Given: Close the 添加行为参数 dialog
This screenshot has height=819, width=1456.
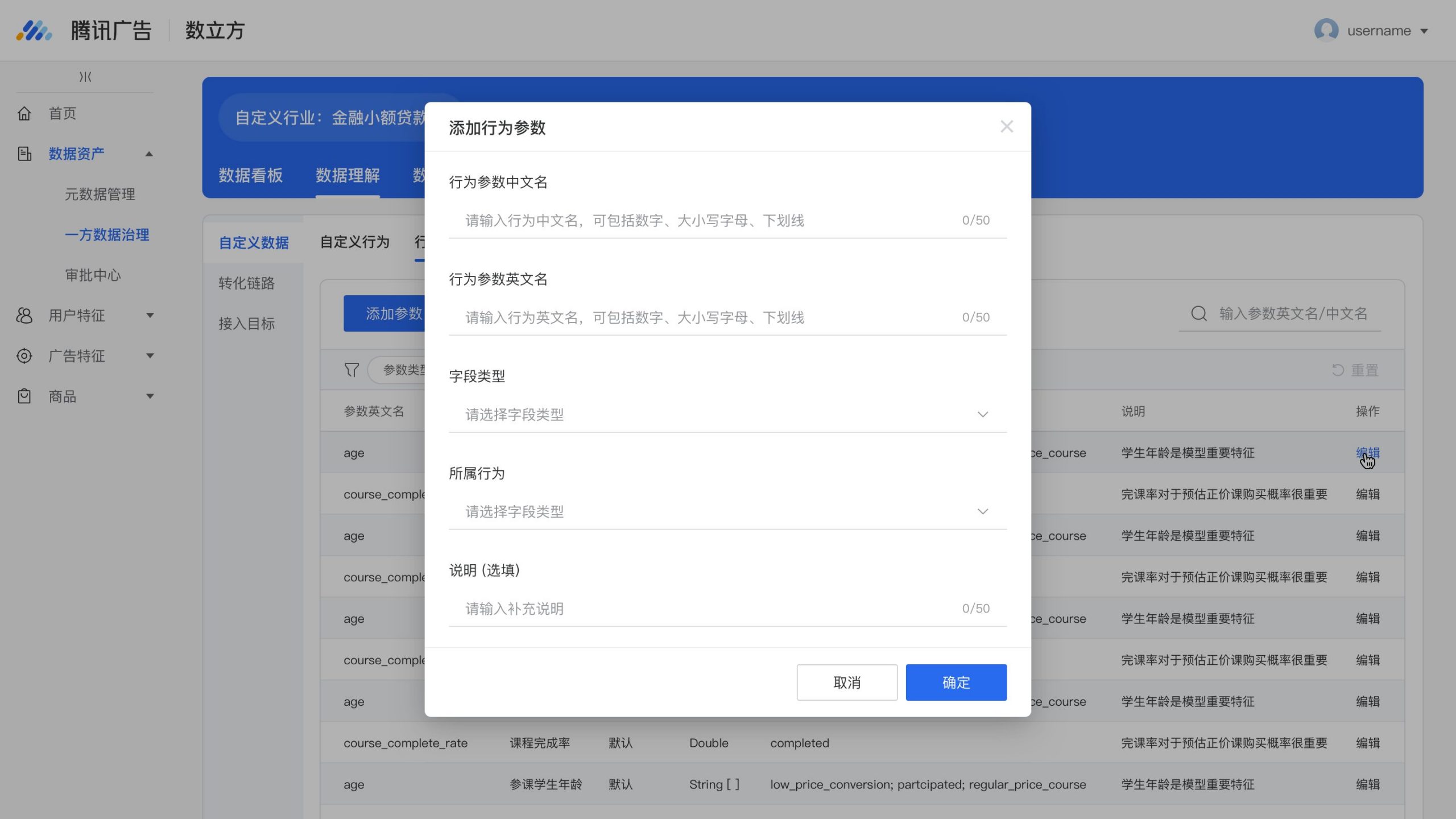Looking at the screenshot, I should coord(1007,127).
